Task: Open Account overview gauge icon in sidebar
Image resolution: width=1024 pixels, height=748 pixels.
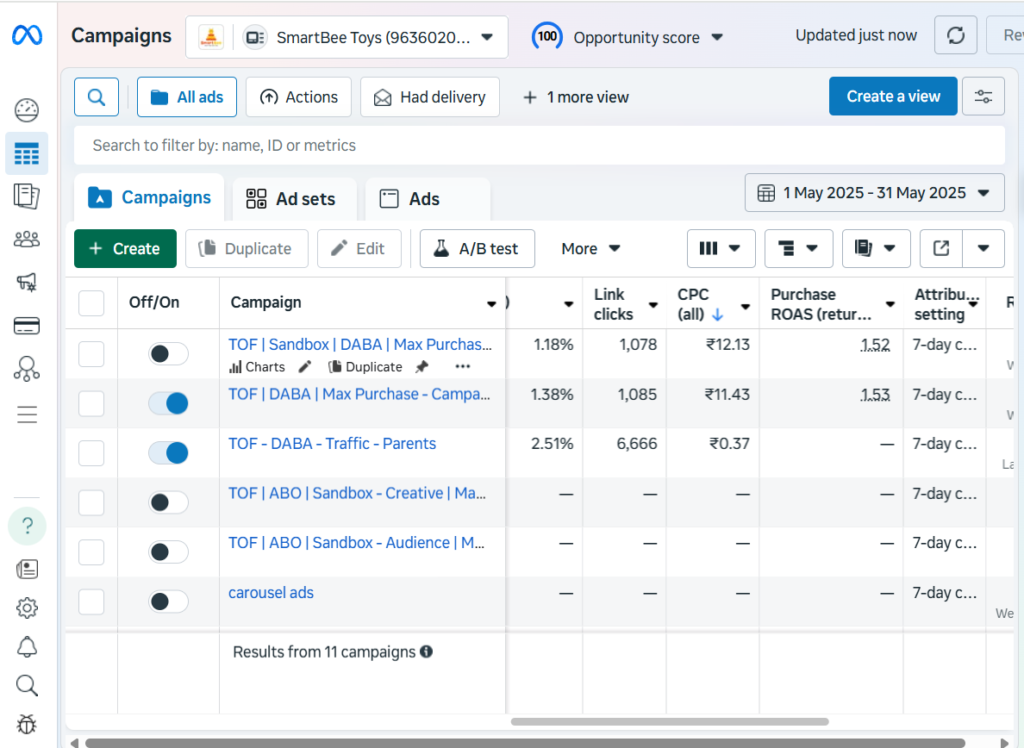Action: (27, 110)
